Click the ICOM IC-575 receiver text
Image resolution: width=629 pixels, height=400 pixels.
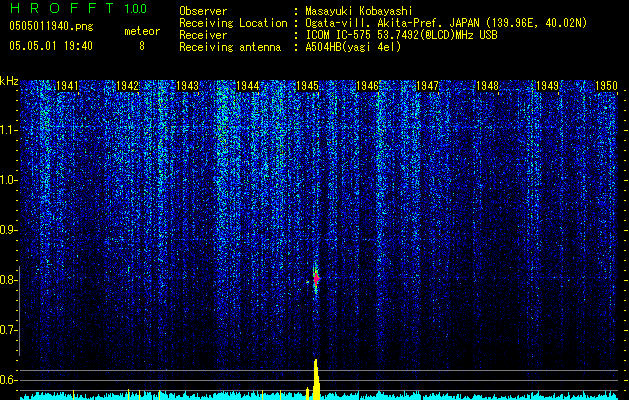(401, 35)
